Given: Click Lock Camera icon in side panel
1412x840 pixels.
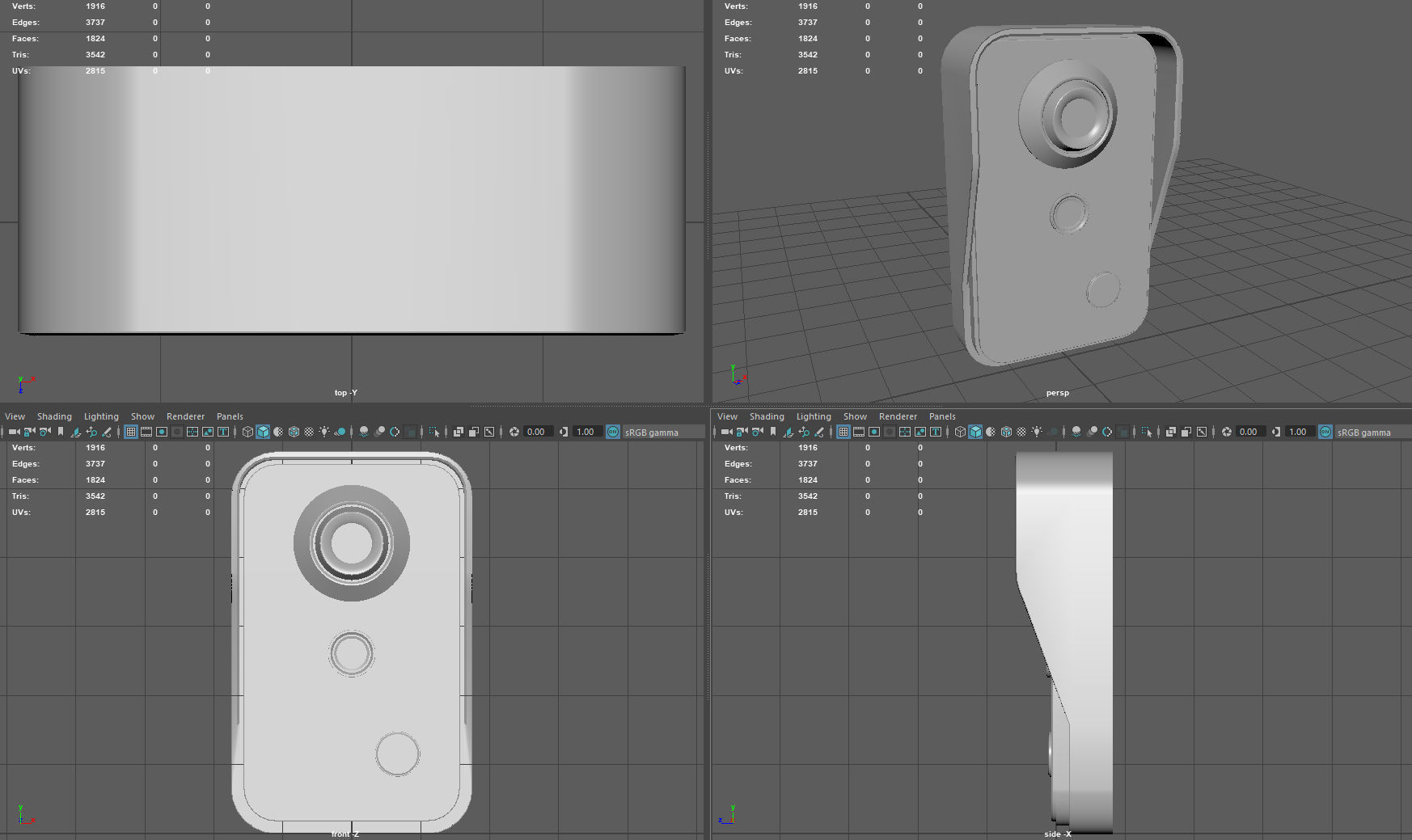Looking at the screenshot, I should (x=742, y=432).
